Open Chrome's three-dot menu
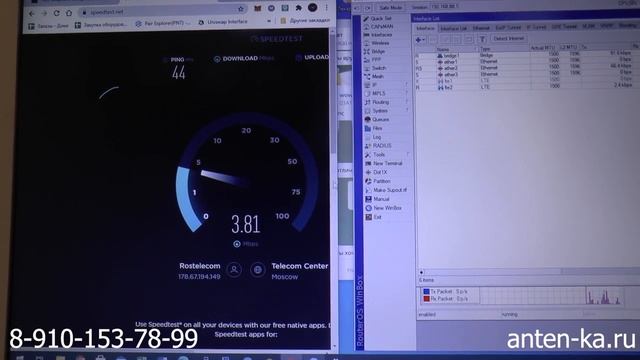The width and height of the screenshot is (640, 360). (327, 7)
